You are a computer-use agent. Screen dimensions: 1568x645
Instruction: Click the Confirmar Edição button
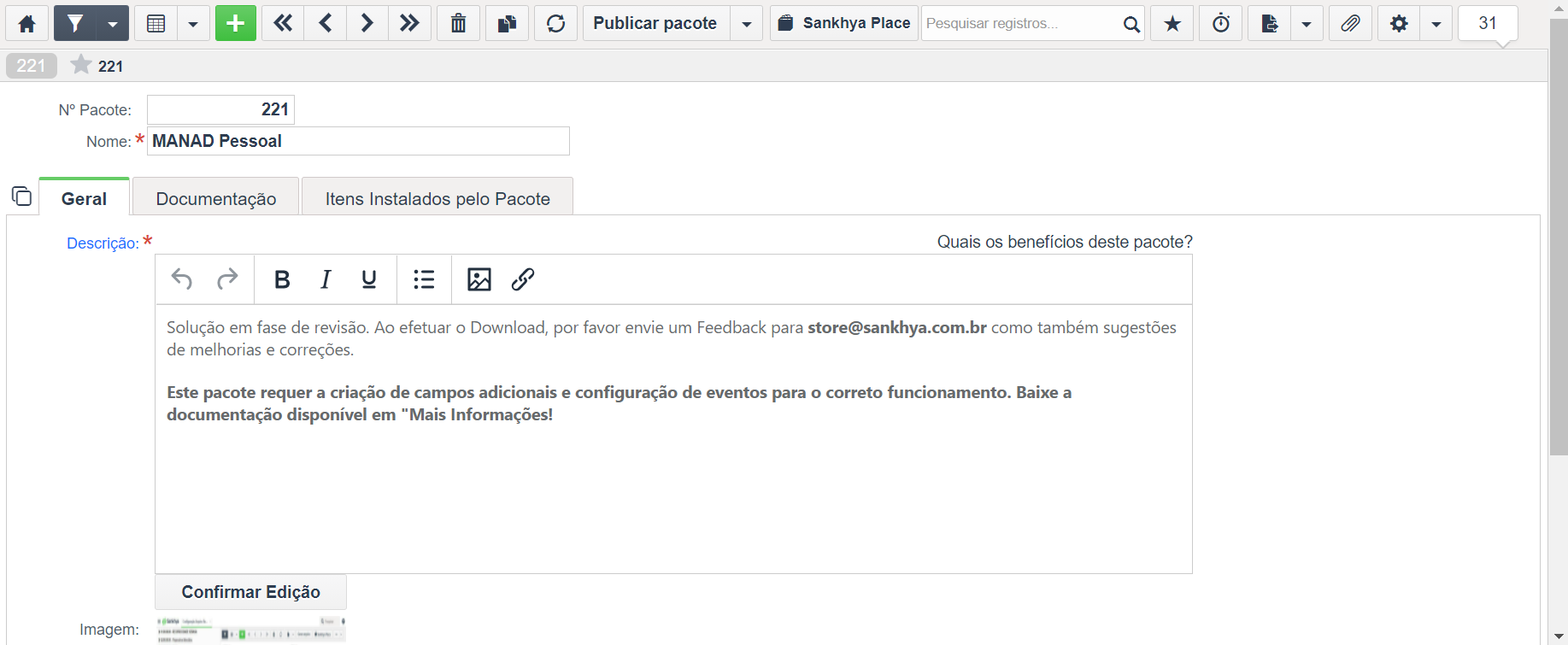251,592
